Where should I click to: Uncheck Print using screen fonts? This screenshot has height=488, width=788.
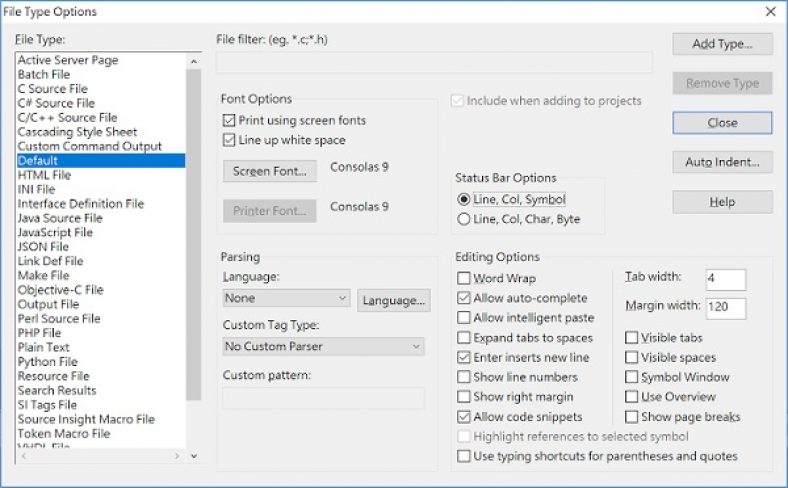click(229, 120)
